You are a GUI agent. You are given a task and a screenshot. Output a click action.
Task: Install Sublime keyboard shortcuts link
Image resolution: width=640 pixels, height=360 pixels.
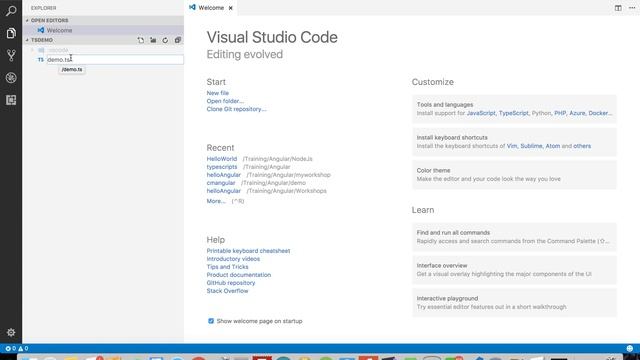point(531,146)
